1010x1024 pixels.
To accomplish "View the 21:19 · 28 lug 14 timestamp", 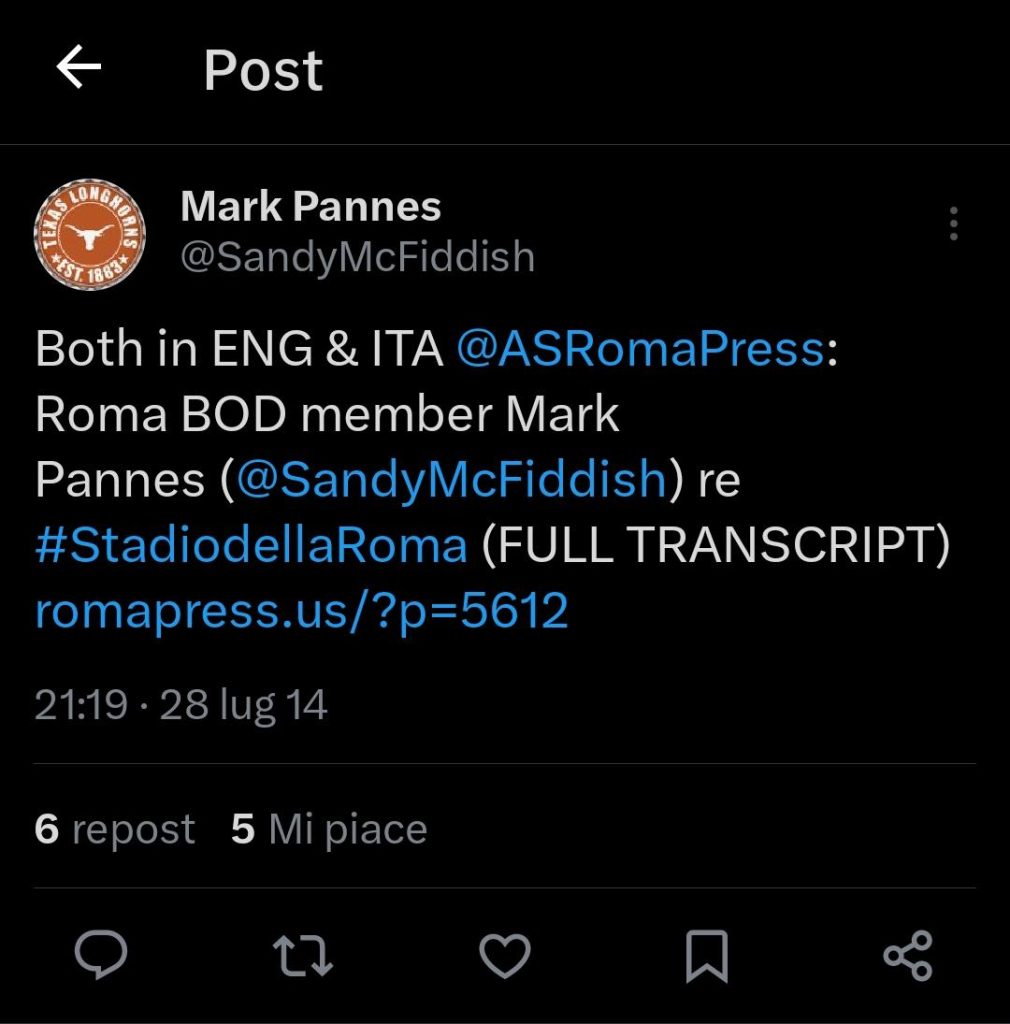I will (181, 705).
